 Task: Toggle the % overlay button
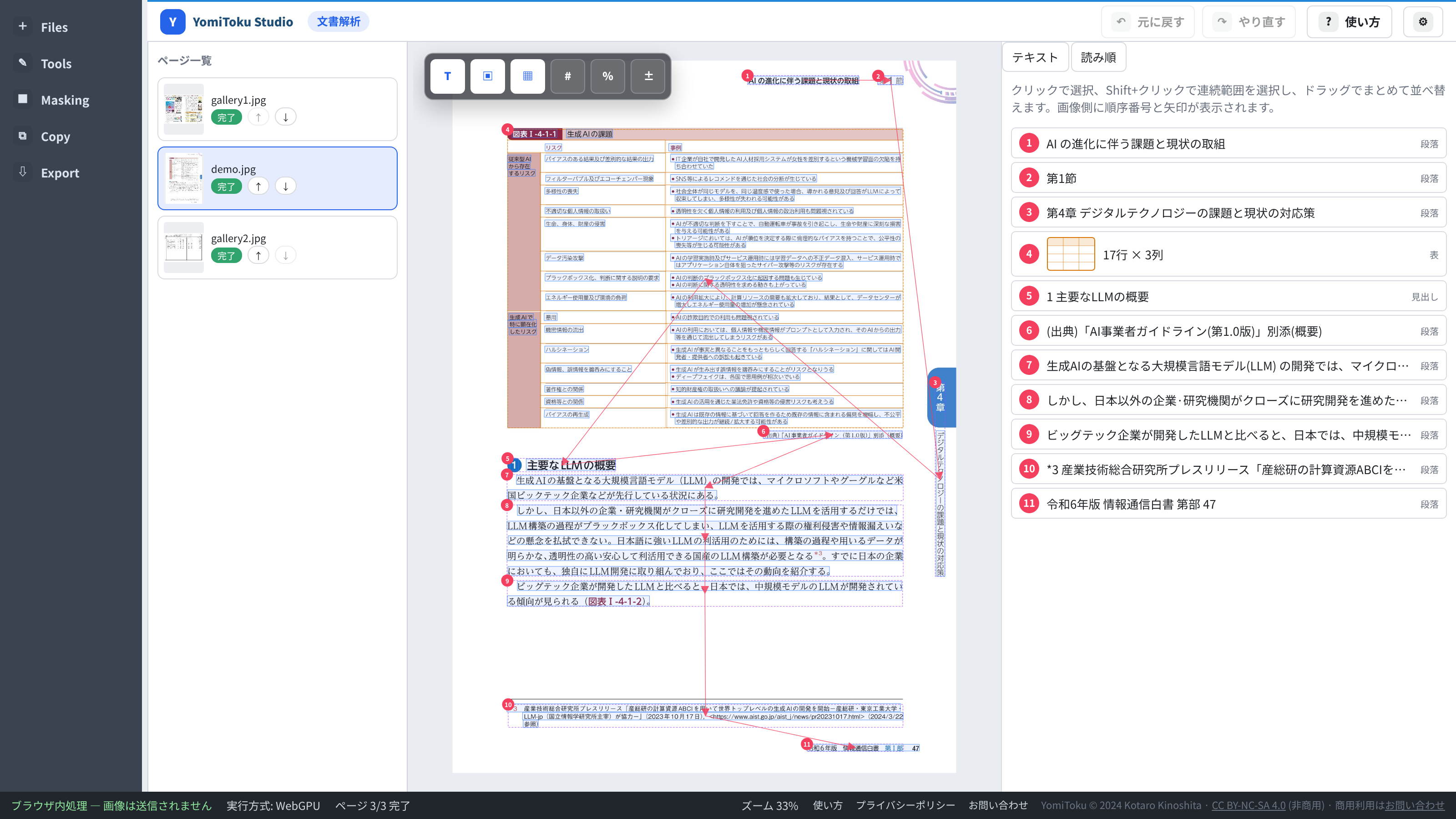pyautogui.click(x=607, y=76)
